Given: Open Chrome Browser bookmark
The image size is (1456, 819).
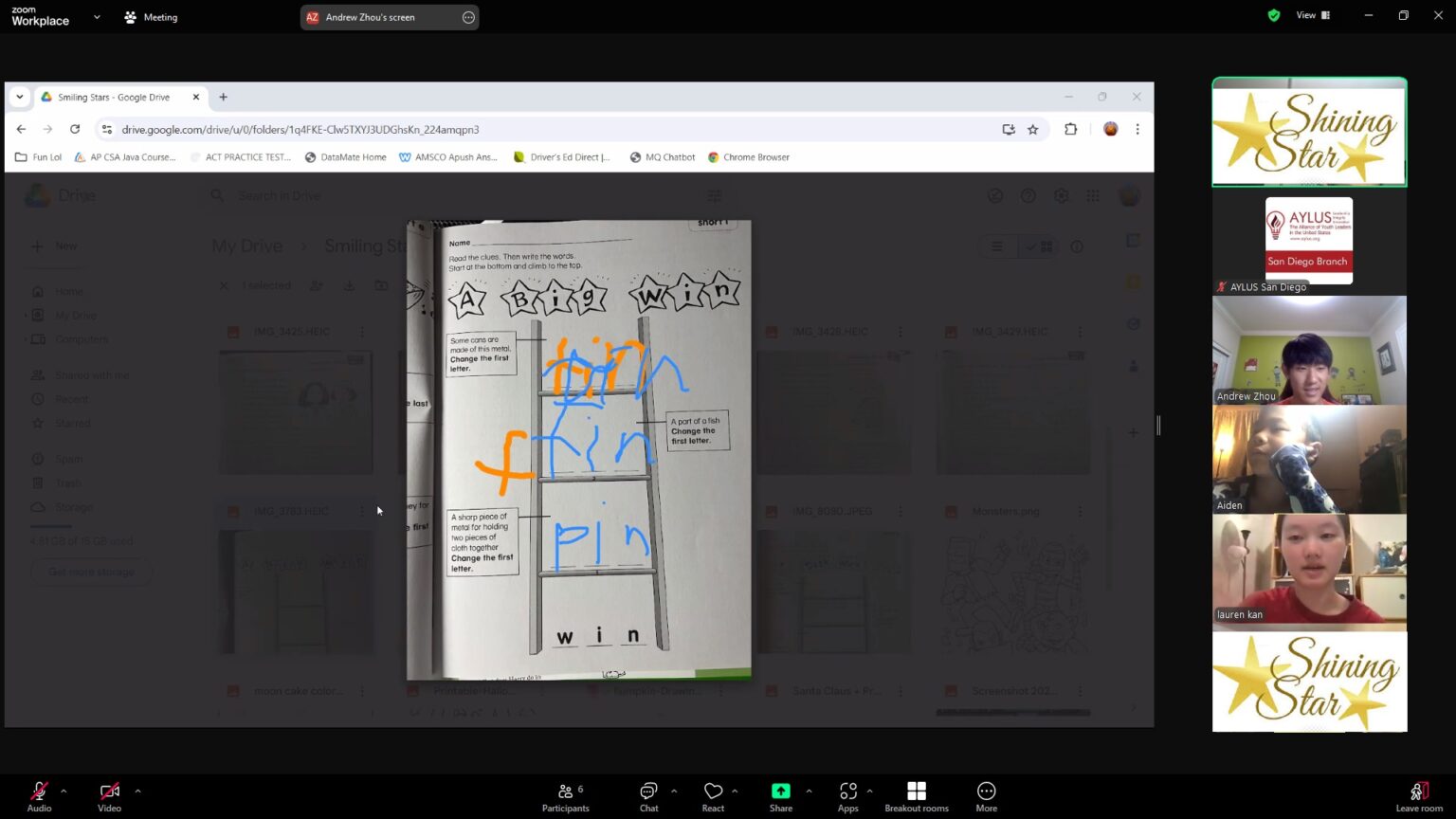Looking at the screenshot, I should coord(749,157).
